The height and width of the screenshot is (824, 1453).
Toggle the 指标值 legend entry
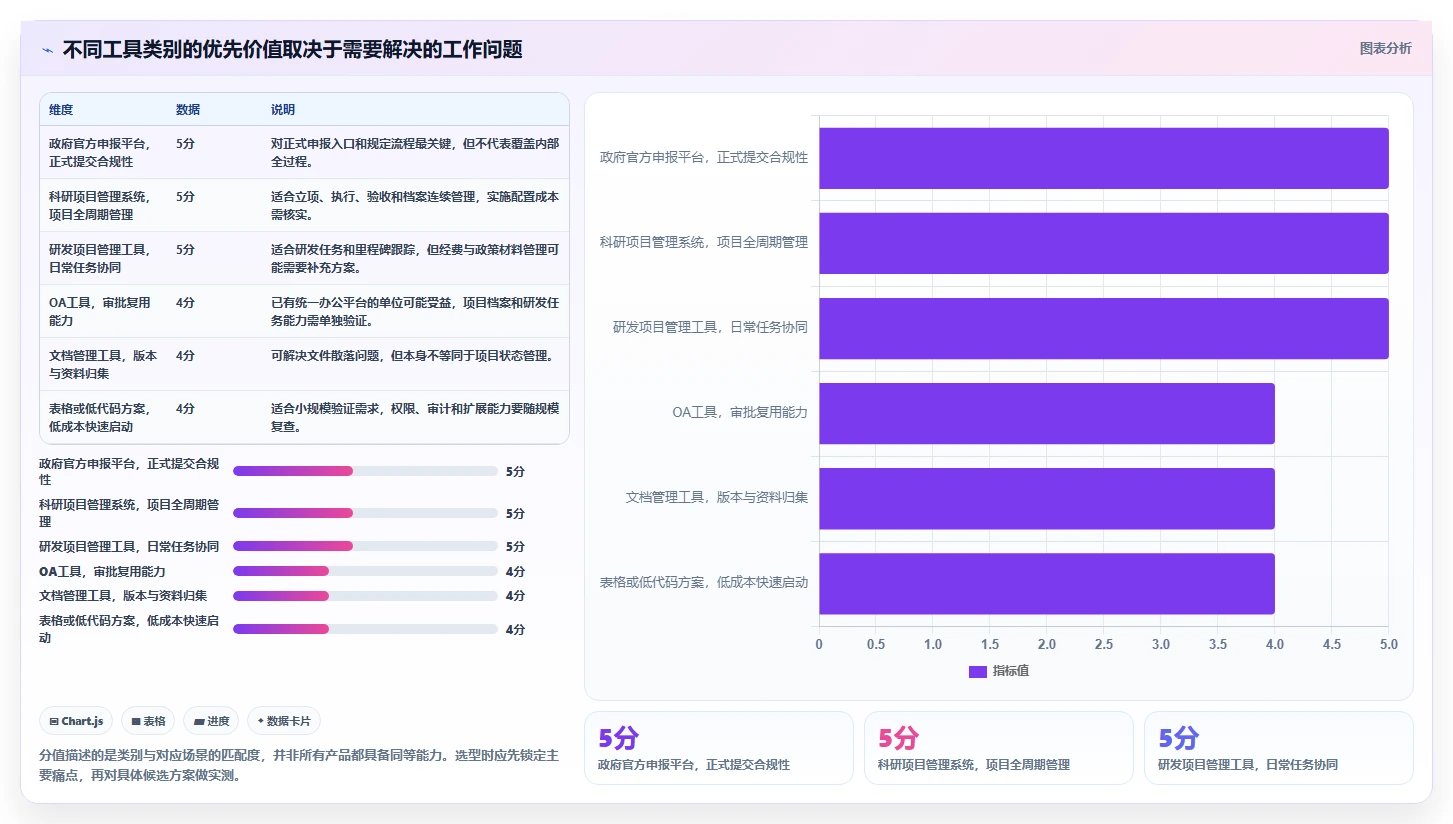(999, 671)
